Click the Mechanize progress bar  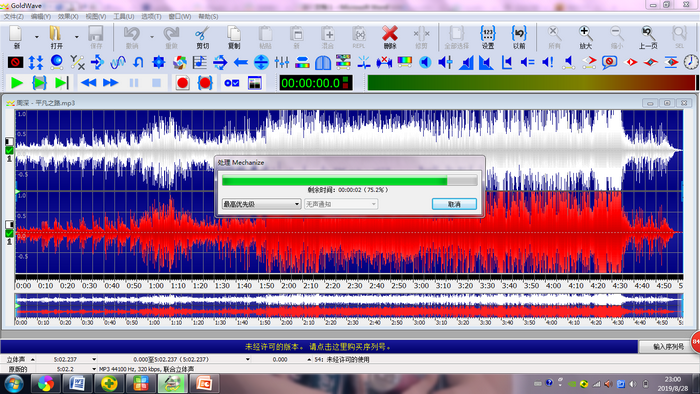tap(350, 181)
